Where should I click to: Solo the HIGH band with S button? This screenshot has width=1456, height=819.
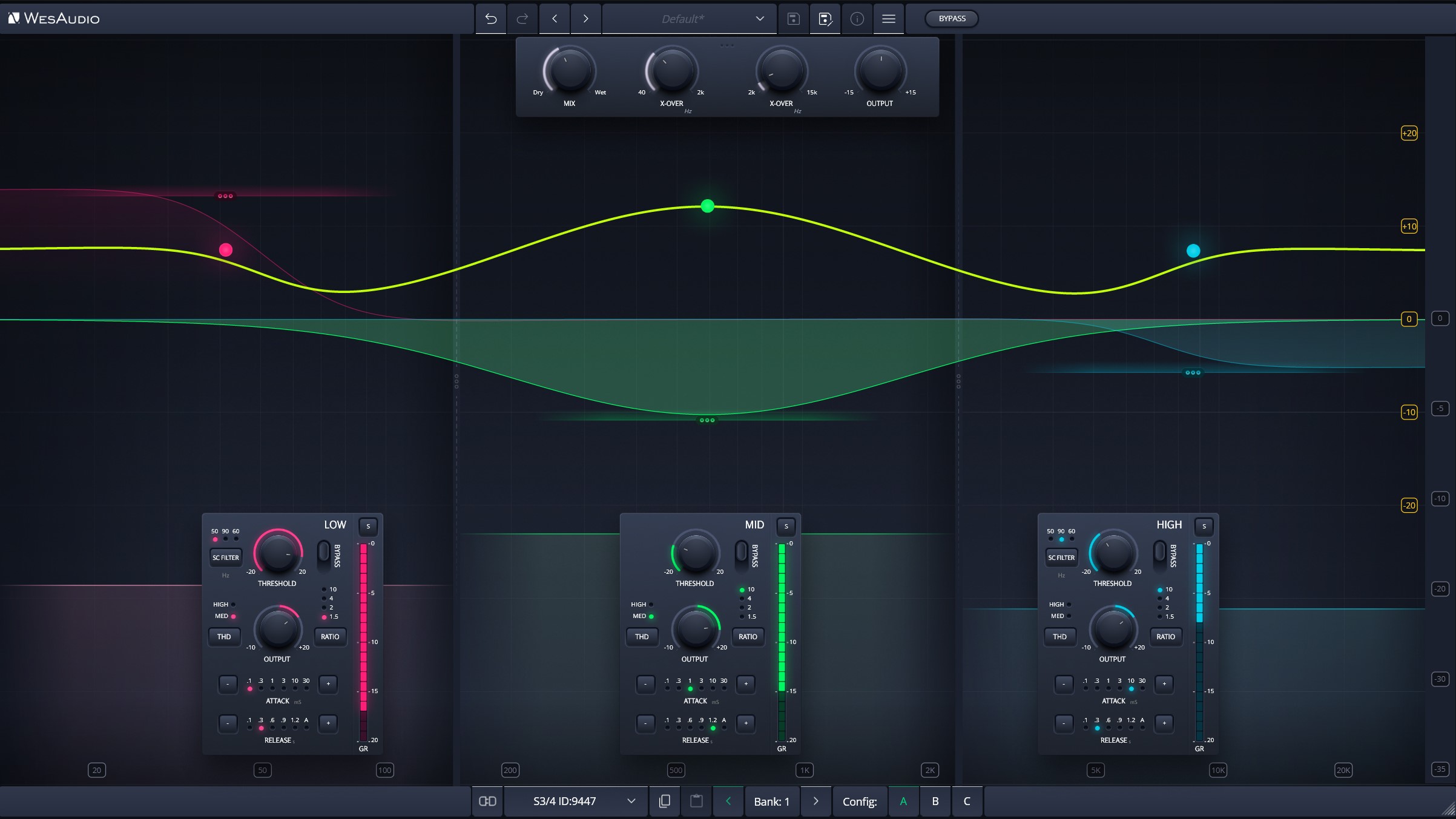[1204, 526]
